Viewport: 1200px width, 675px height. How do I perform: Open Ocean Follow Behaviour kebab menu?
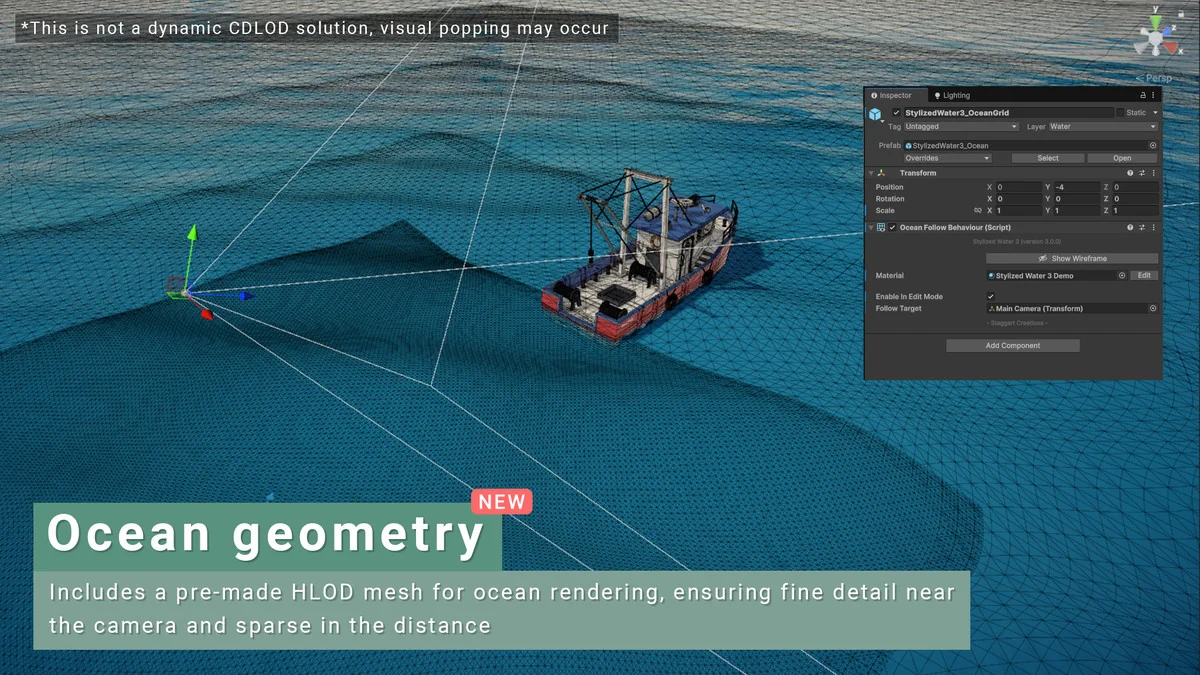click(x=1153, y=228)
